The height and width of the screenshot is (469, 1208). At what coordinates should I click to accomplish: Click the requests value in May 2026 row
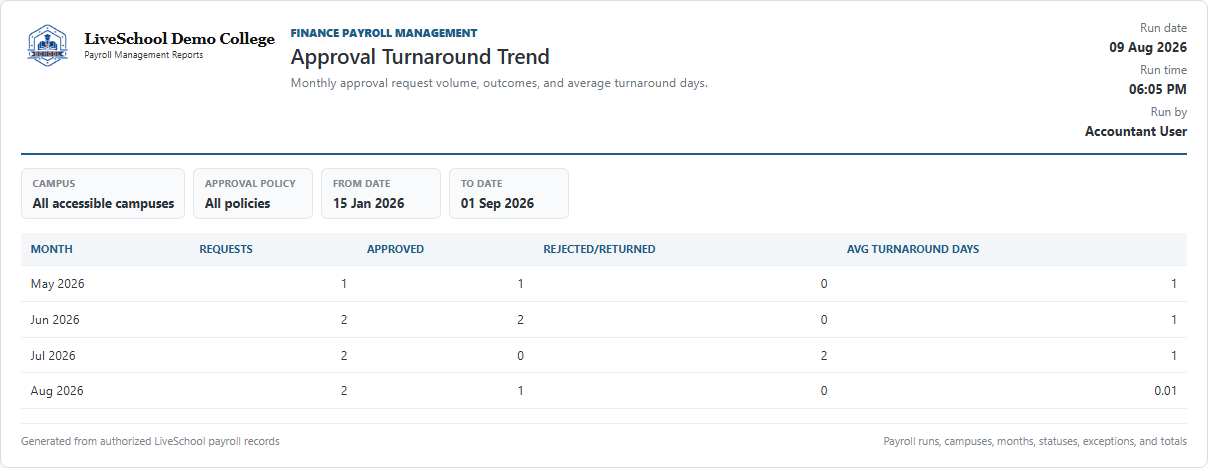click(344, 284)
